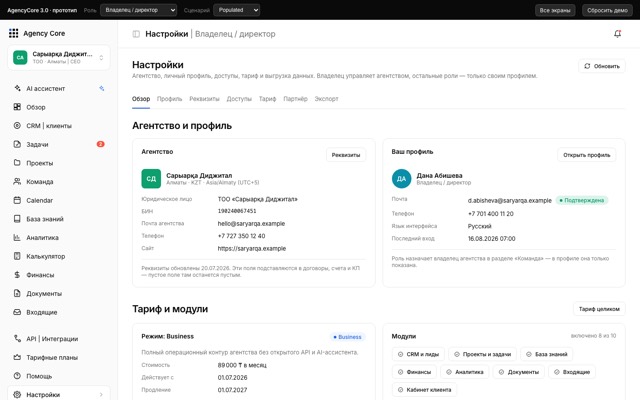
Task: Expand the Настройки sidebar item chevron
Action: click(101, 394)
